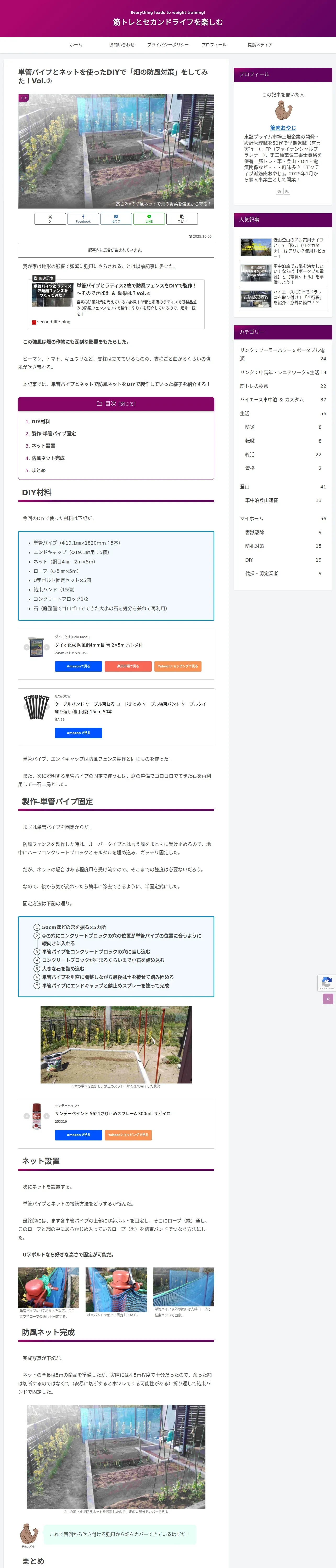Open the ハイエース車中泊 & カスタム category
Viewport: 336px width, 1568px height.
(283, 400)
